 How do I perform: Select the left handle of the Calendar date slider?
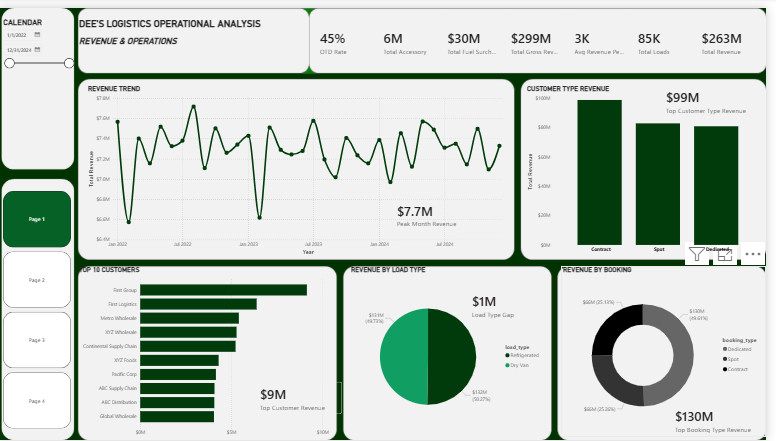click(x=9, y=63)
